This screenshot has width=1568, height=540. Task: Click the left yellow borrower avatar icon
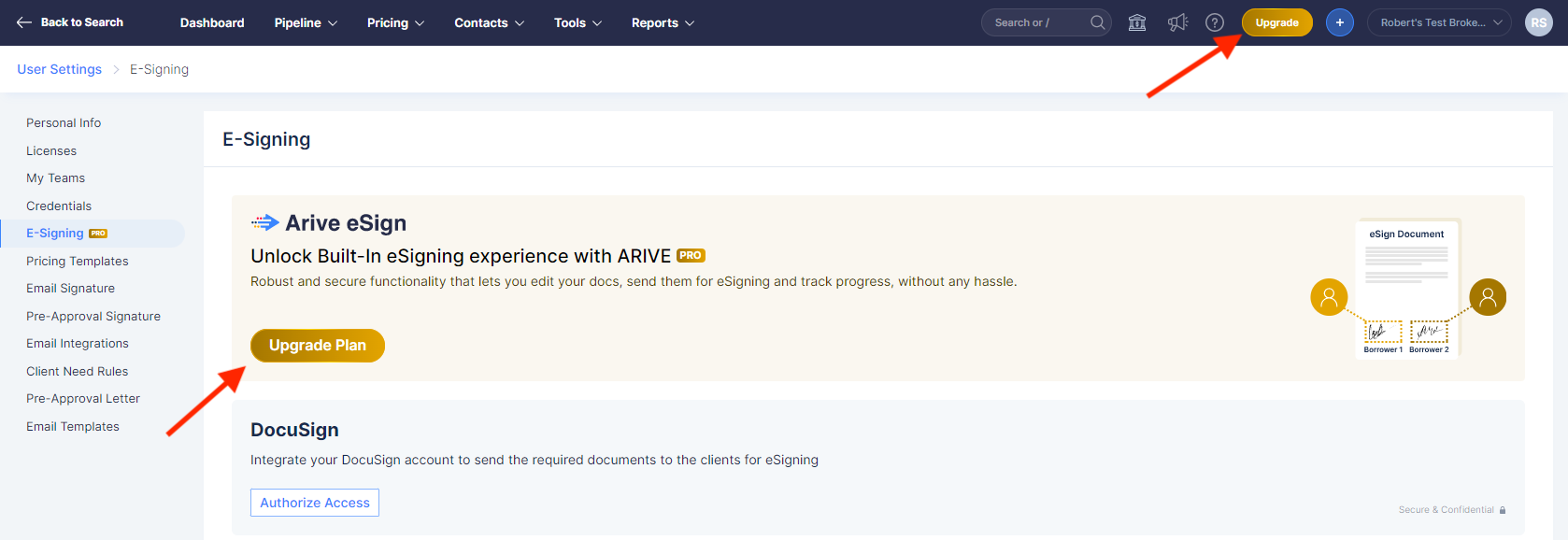[x=1329, y=297]
